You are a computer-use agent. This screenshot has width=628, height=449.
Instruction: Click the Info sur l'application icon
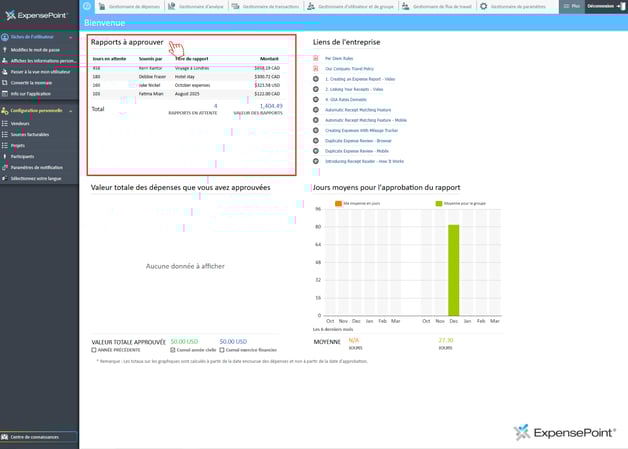5,94
